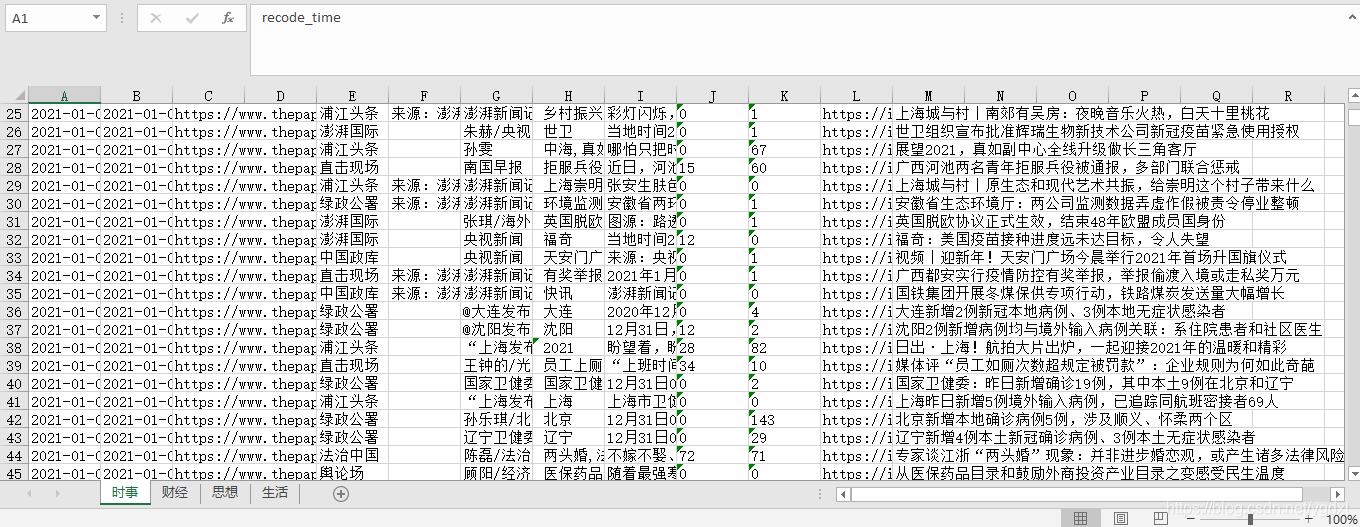This screenshot has height=527, width=1360.
Task: Click cell 67 in row 27
Action: coord(784,149)
